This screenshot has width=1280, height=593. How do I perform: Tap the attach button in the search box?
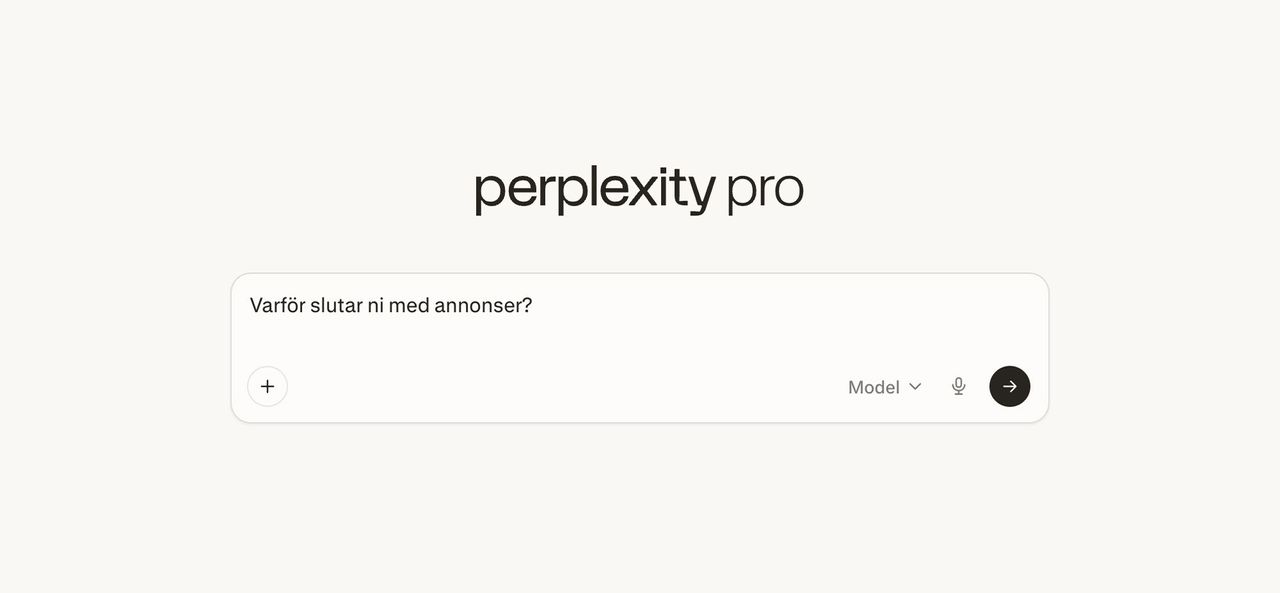[x=267, y=386]
